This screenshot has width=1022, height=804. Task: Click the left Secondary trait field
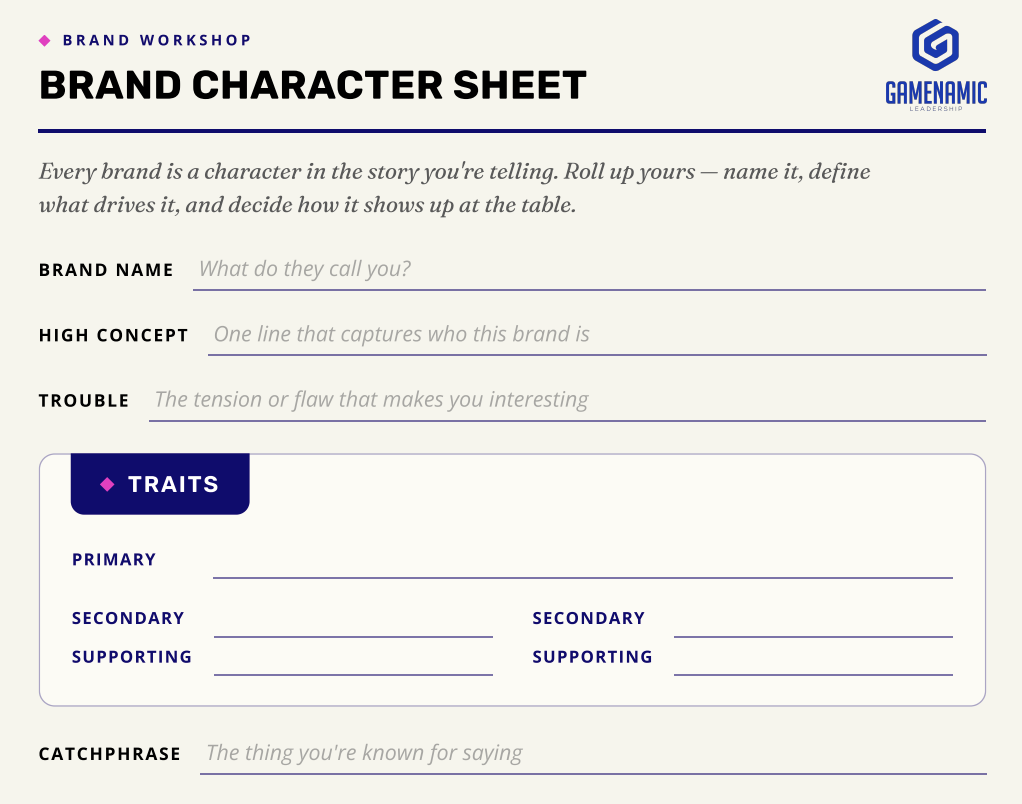pyautogui.click(x=353, y=620)
